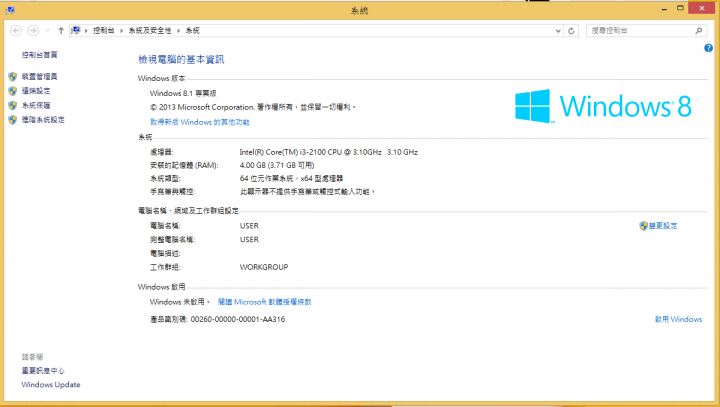The height and width of the screenshot is (407, 720).
Task: Open 控制台首頁 link in sidebar
Action: click(x=39, y=55)
